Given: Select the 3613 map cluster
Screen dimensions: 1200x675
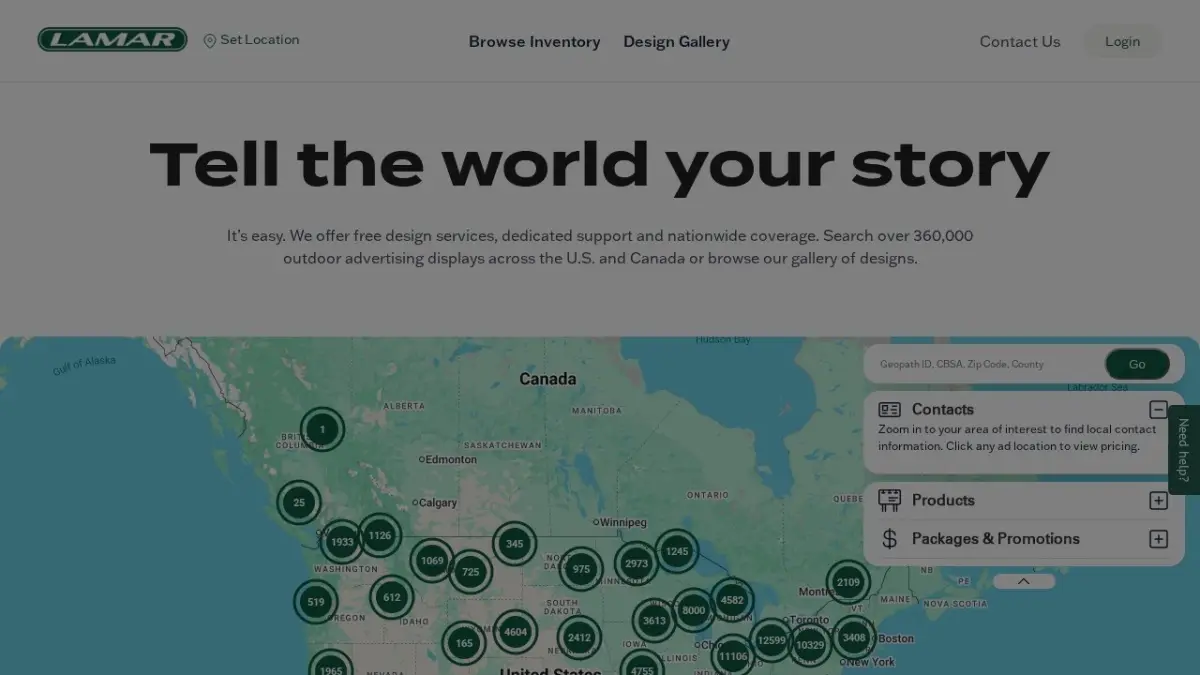Looking at the screenshot, I should pyautogui.click(x=654, y=621).
